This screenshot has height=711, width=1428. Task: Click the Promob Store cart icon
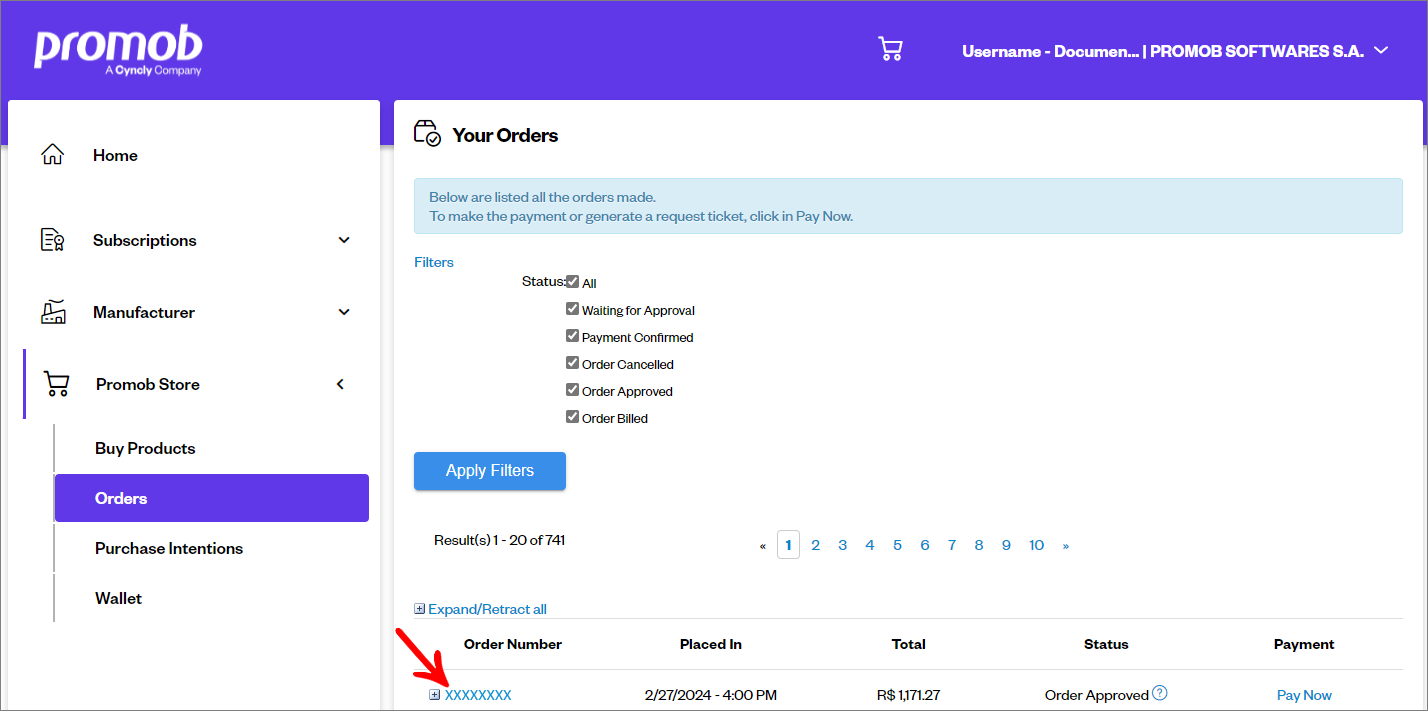[56, 384]
